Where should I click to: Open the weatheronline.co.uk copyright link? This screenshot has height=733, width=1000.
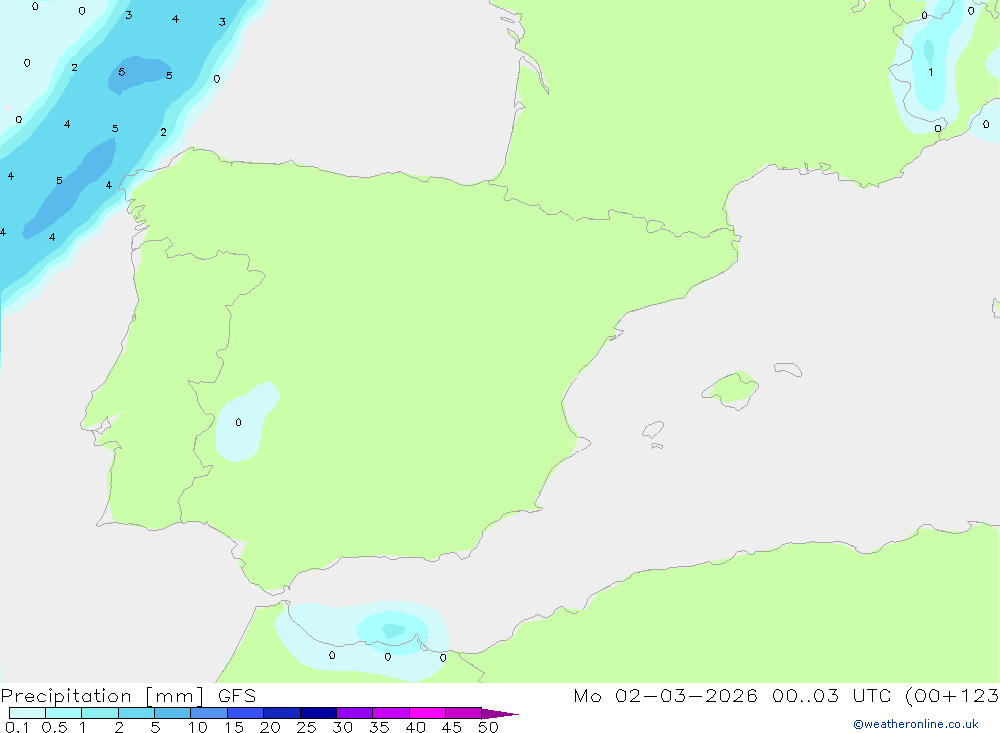point(916,724)
